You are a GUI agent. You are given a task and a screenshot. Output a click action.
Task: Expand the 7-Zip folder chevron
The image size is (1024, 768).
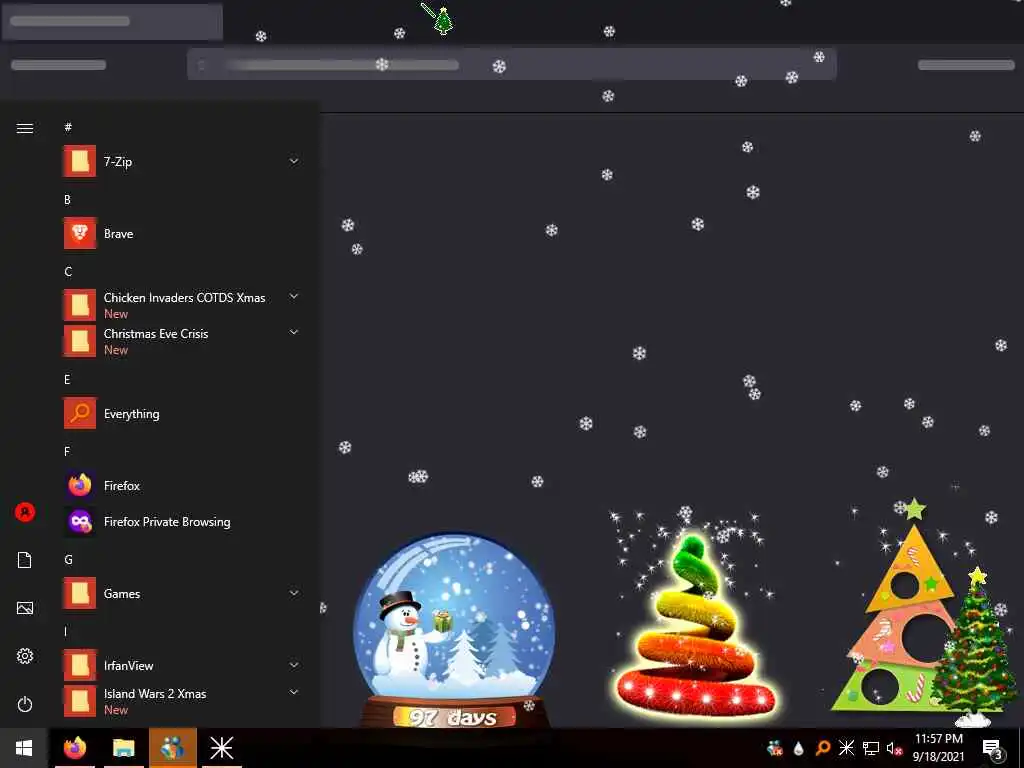click(294, 161)
